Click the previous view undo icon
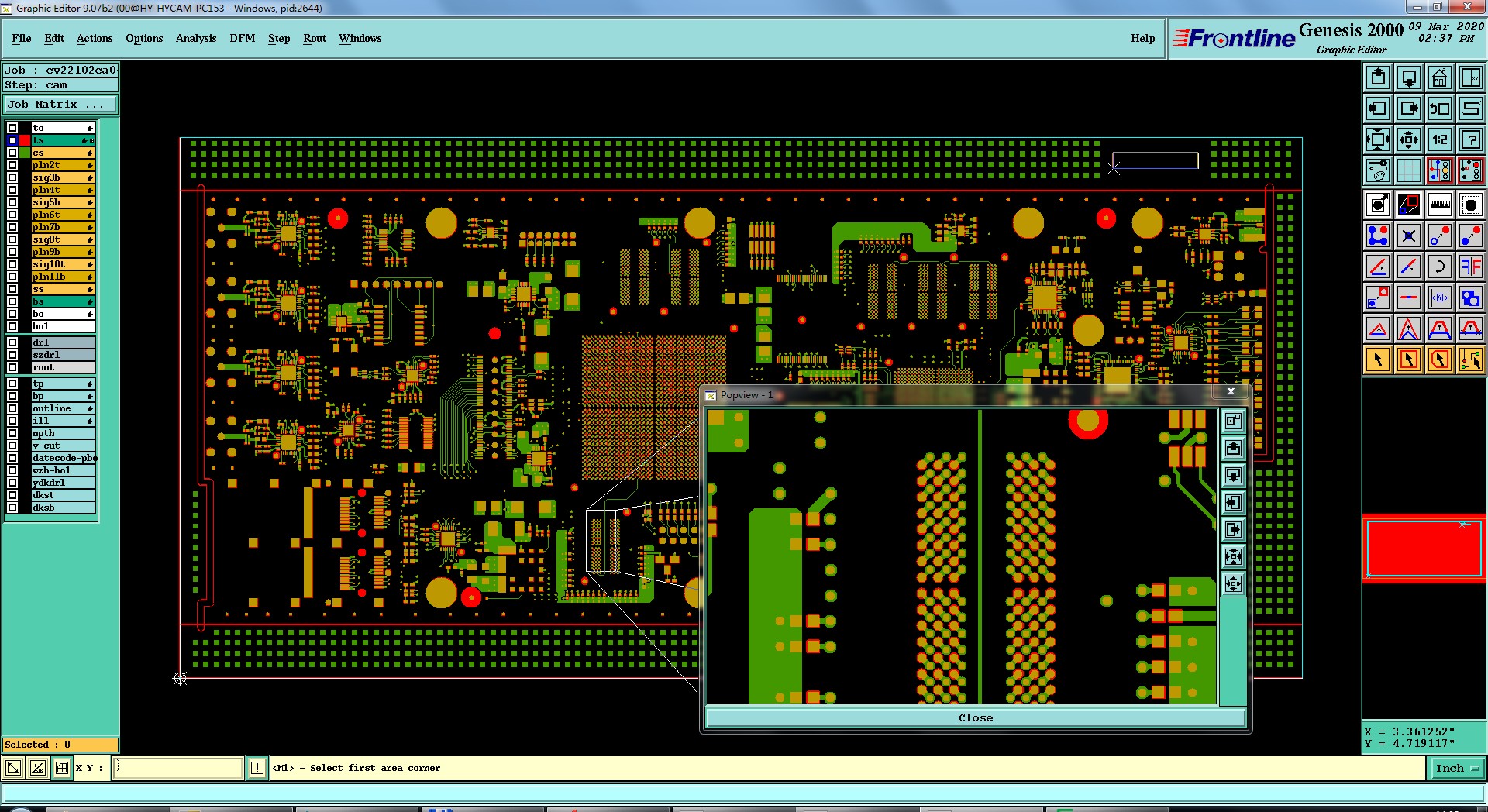This screenshot has height=812, width=1488. point(1440,108)
